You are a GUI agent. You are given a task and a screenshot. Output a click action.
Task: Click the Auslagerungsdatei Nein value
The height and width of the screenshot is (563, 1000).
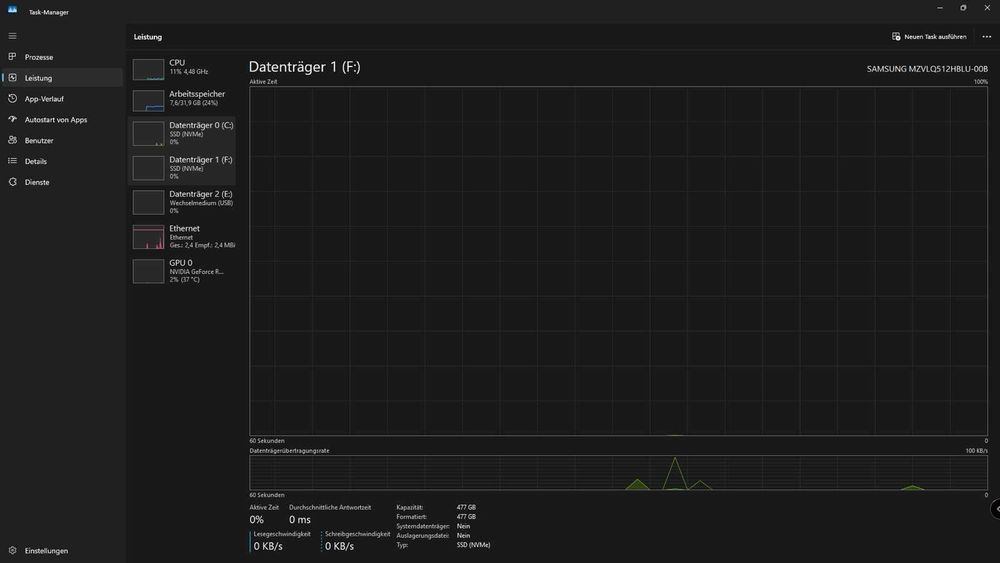click(464, 536)
